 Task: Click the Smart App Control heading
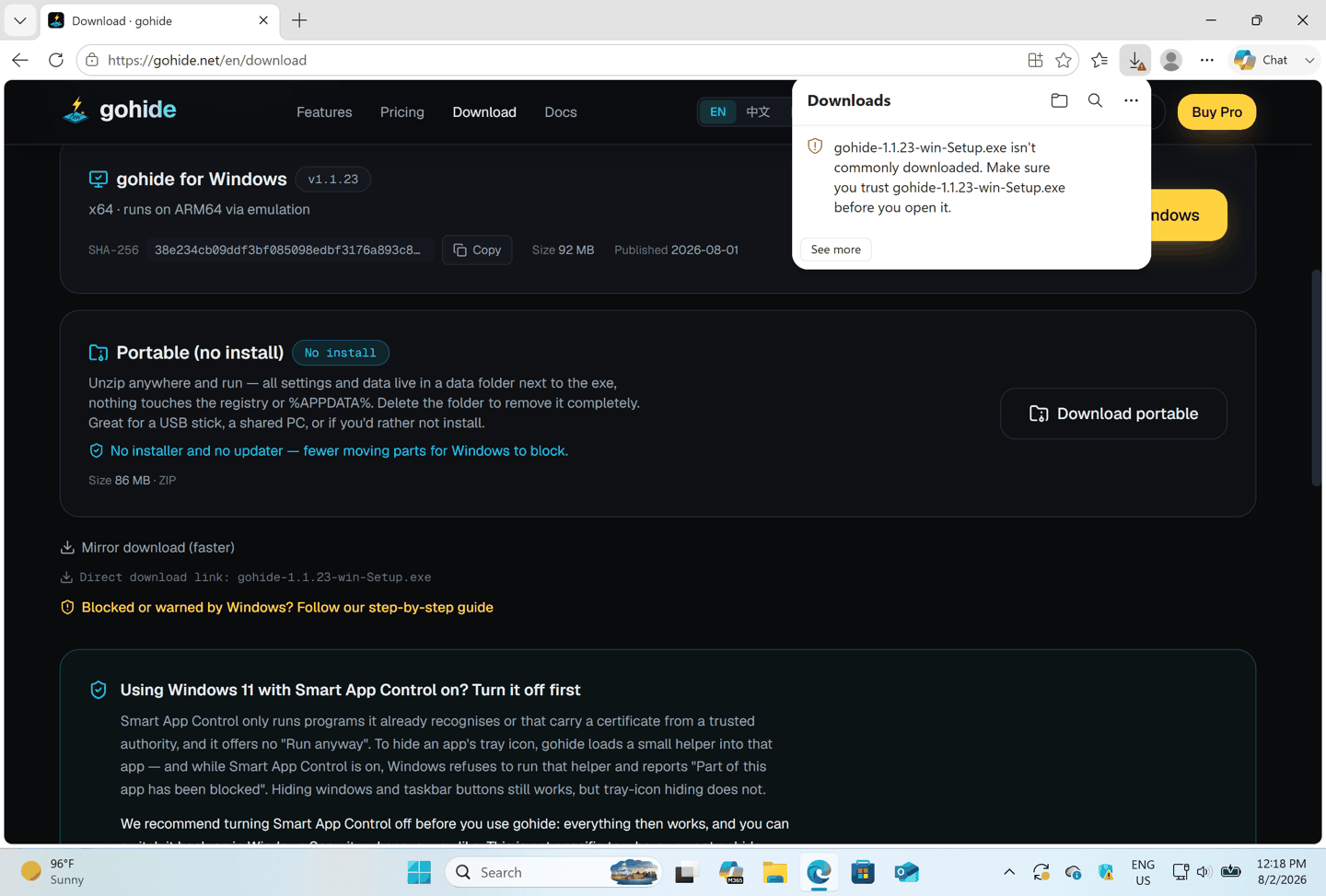[x=350, y=690]
